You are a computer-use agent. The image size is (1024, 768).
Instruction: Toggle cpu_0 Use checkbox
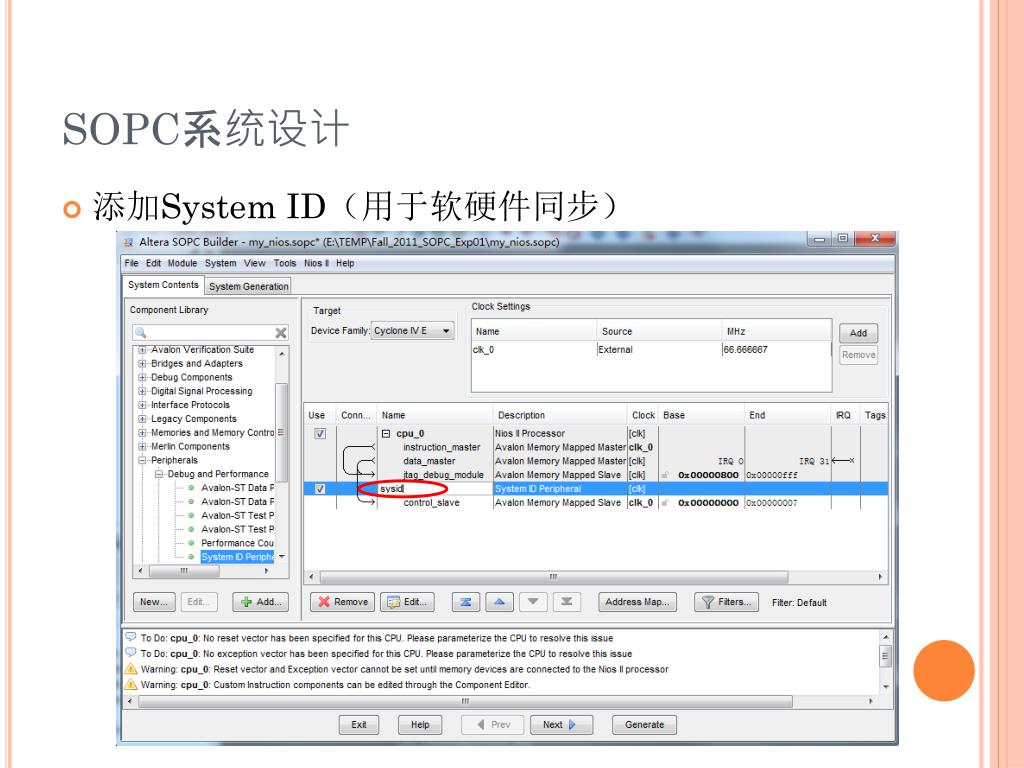(320, 434)
